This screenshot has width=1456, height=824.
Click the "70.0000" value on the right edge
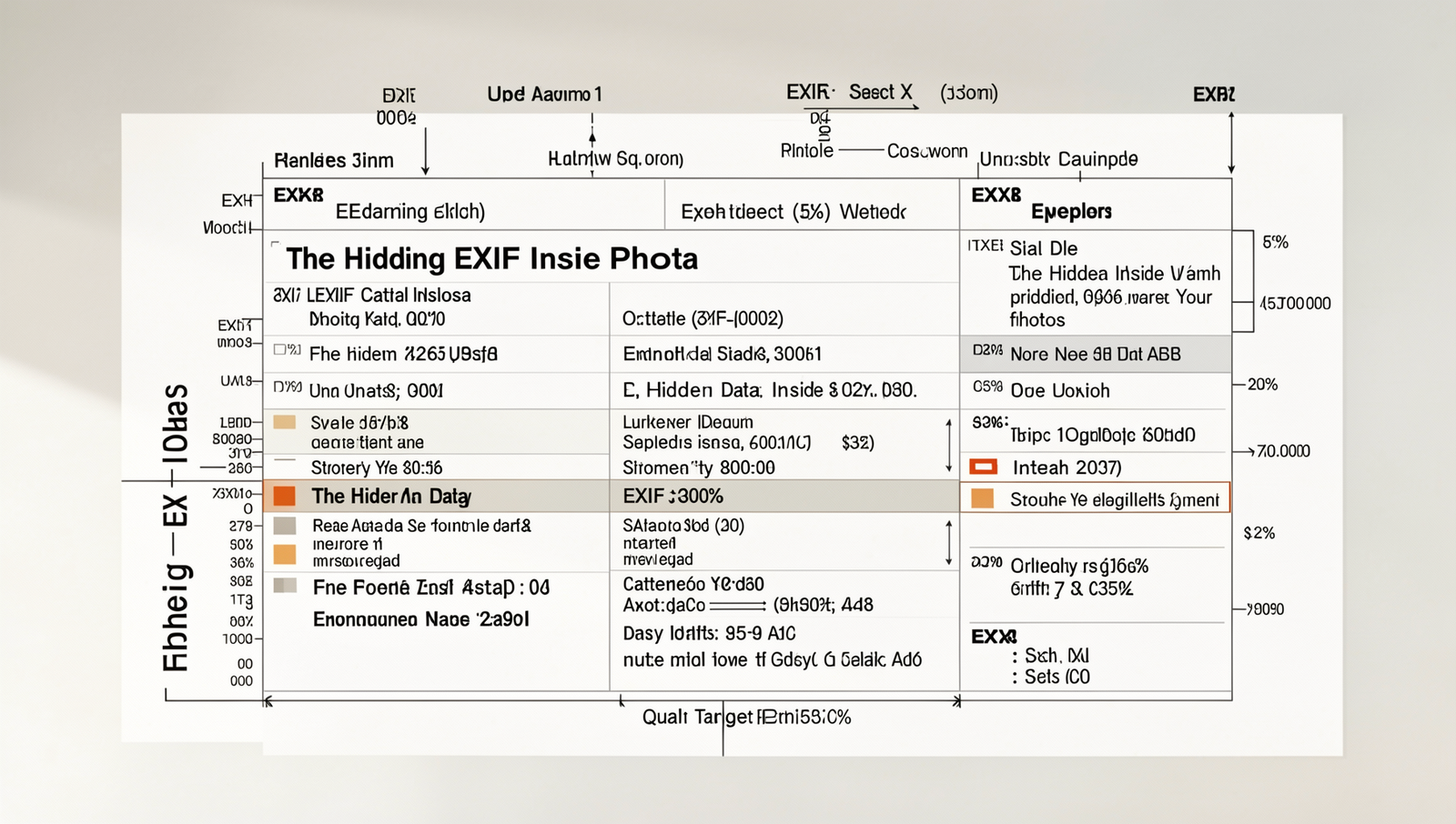point(1283,451)
